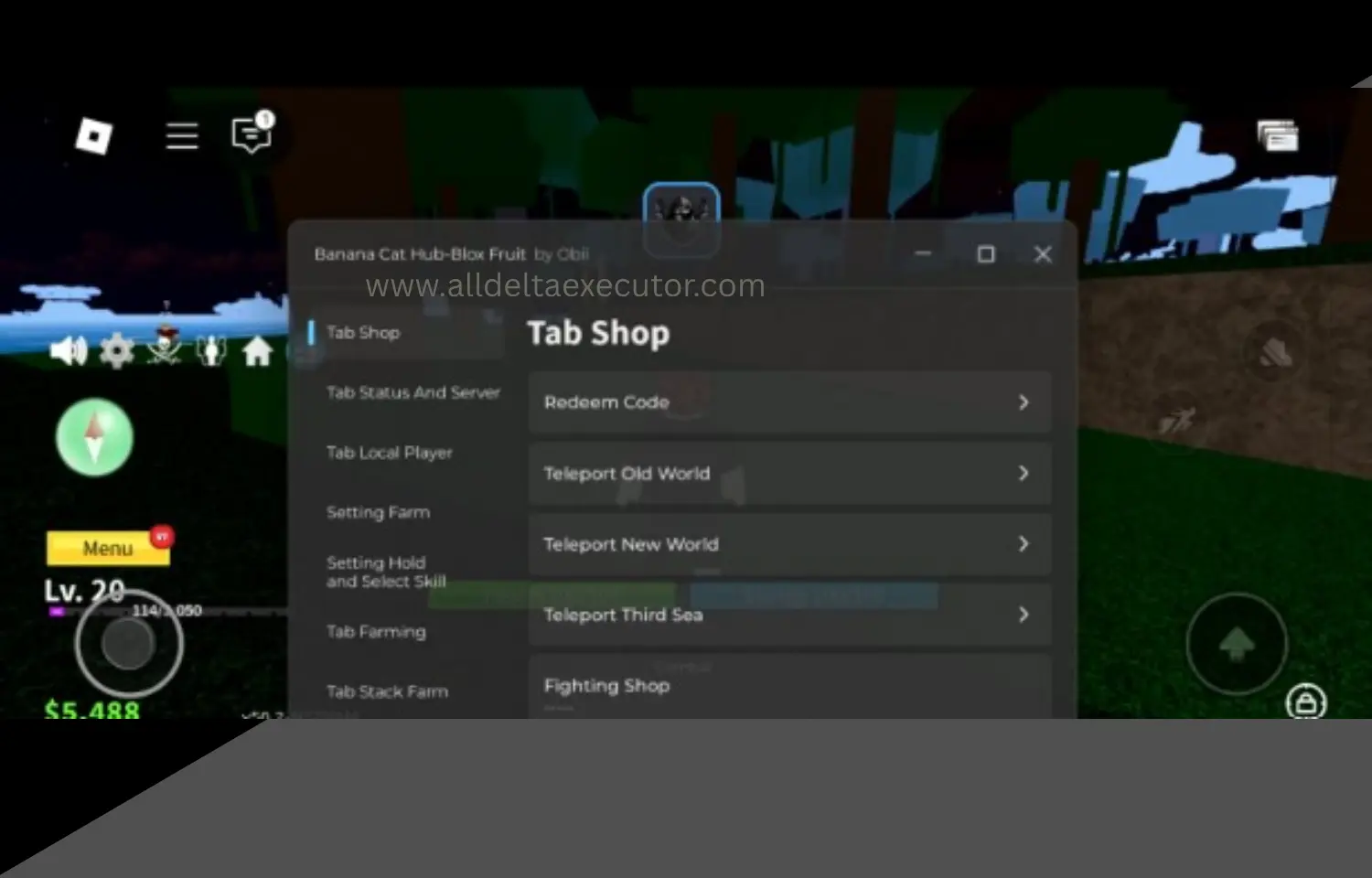Expand the Teleport New World chevron

[x=1024, y=544]
